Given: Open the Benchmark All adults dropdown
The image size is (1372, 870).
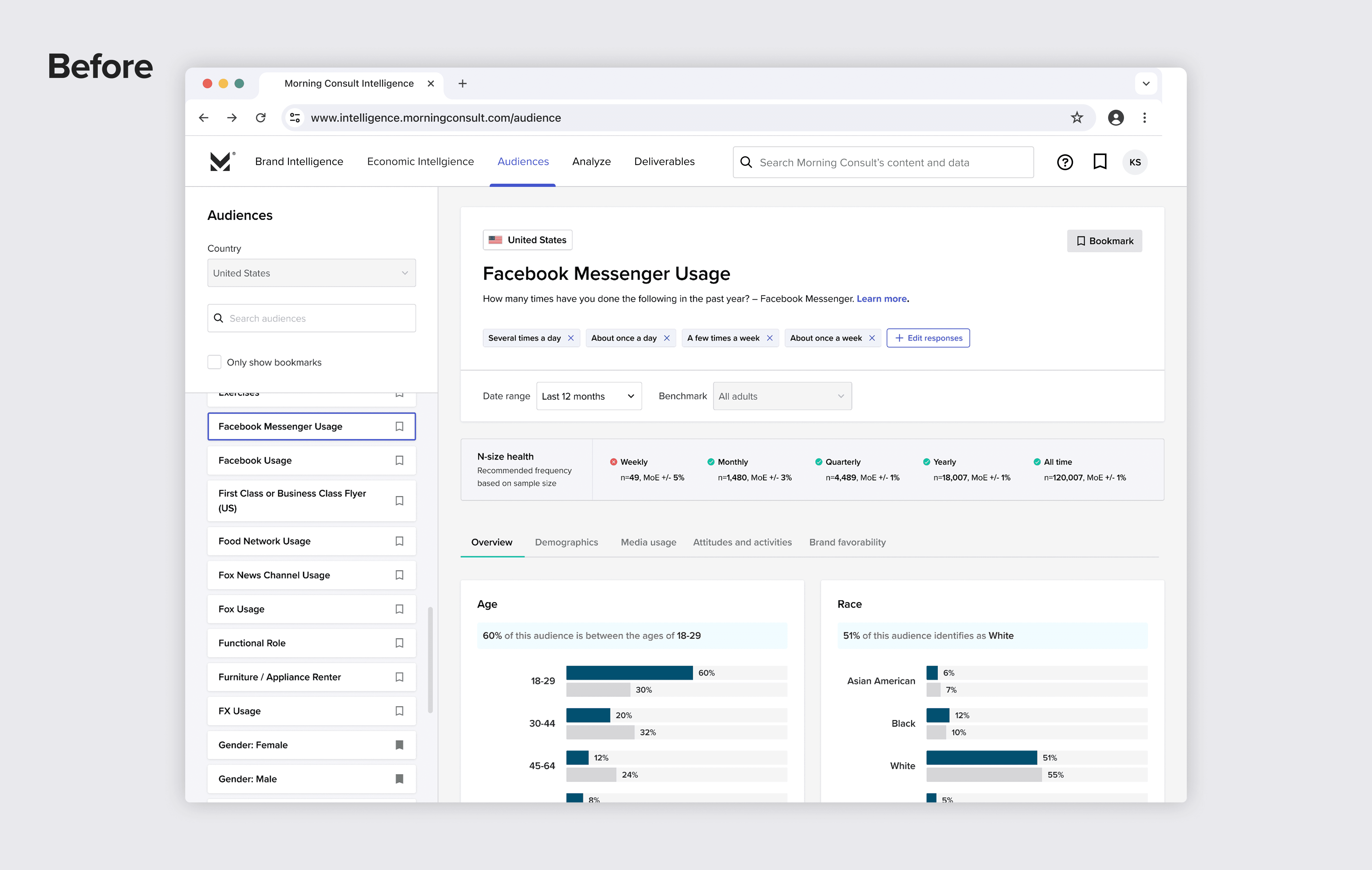Looking at the screenshot, I should click(x=782, y=396).
